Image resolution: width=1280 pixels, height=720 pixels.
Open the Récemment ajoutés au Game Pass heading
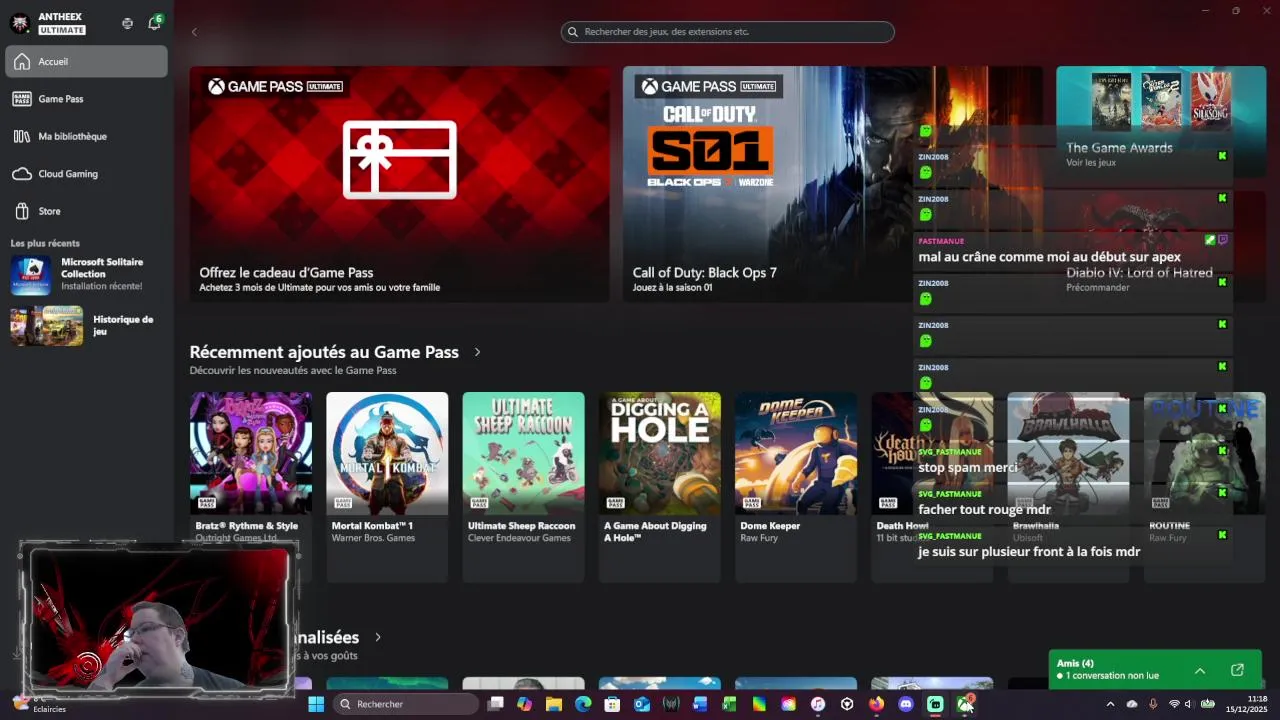(x=324, y=352)
